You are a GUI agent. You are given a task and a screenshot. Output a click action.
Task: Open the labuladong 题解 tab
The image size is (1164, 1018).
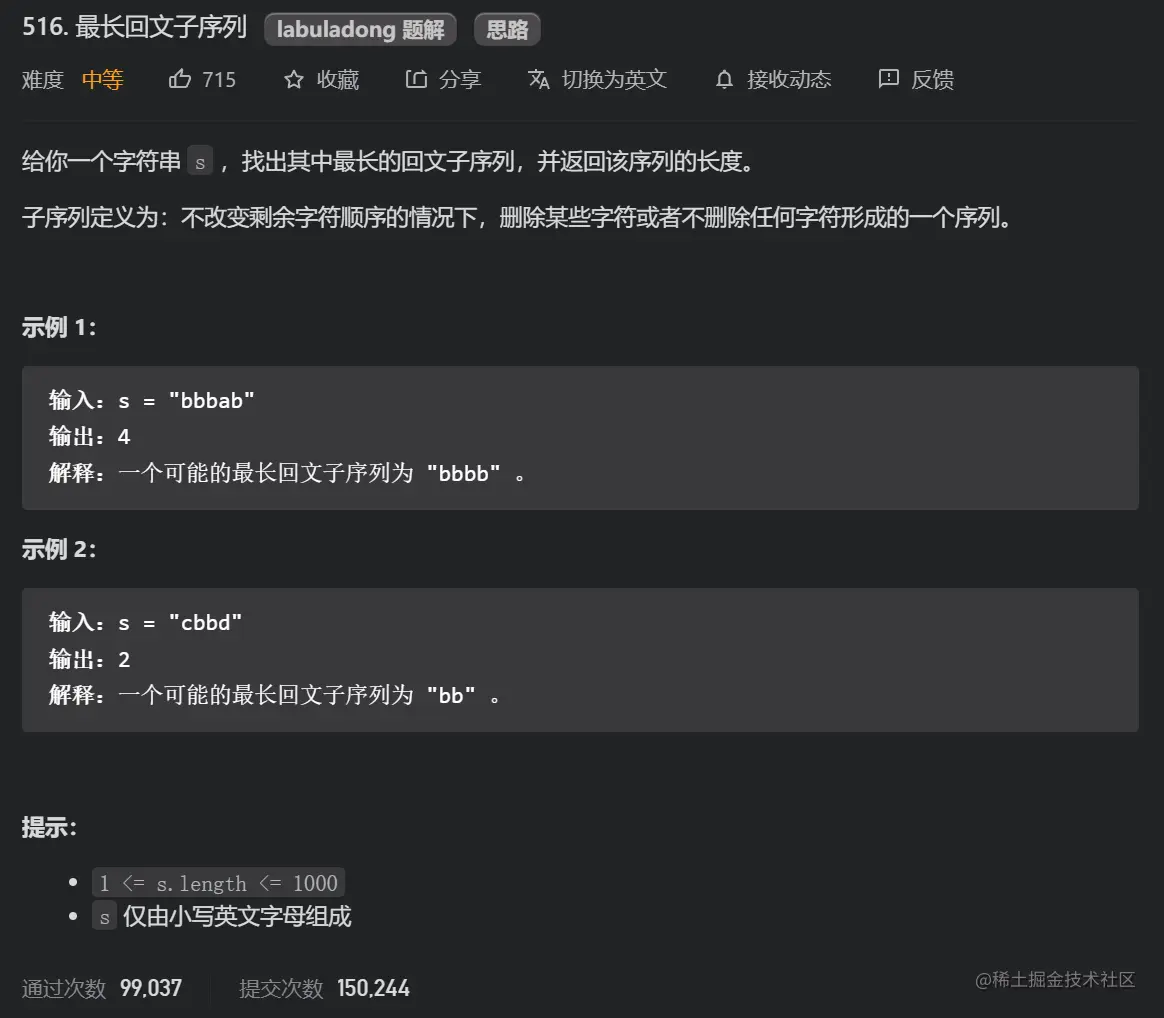[360, 29]
